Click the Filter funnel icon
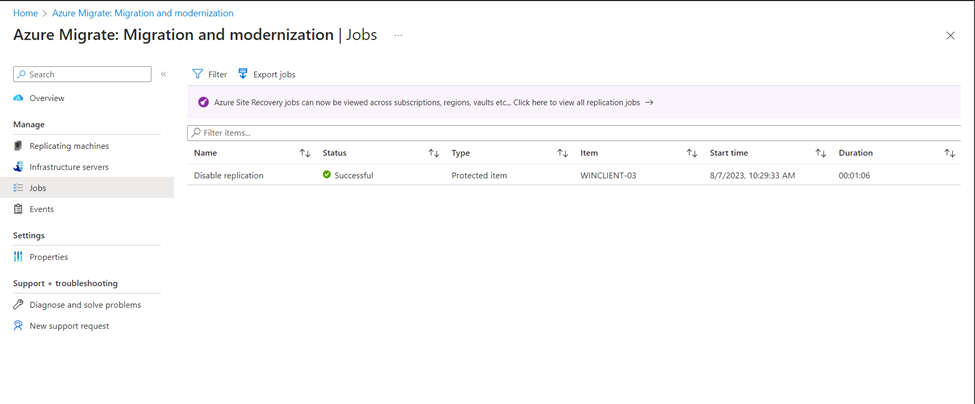This screenshot has width=975, height=404. [x=198, y=74]
